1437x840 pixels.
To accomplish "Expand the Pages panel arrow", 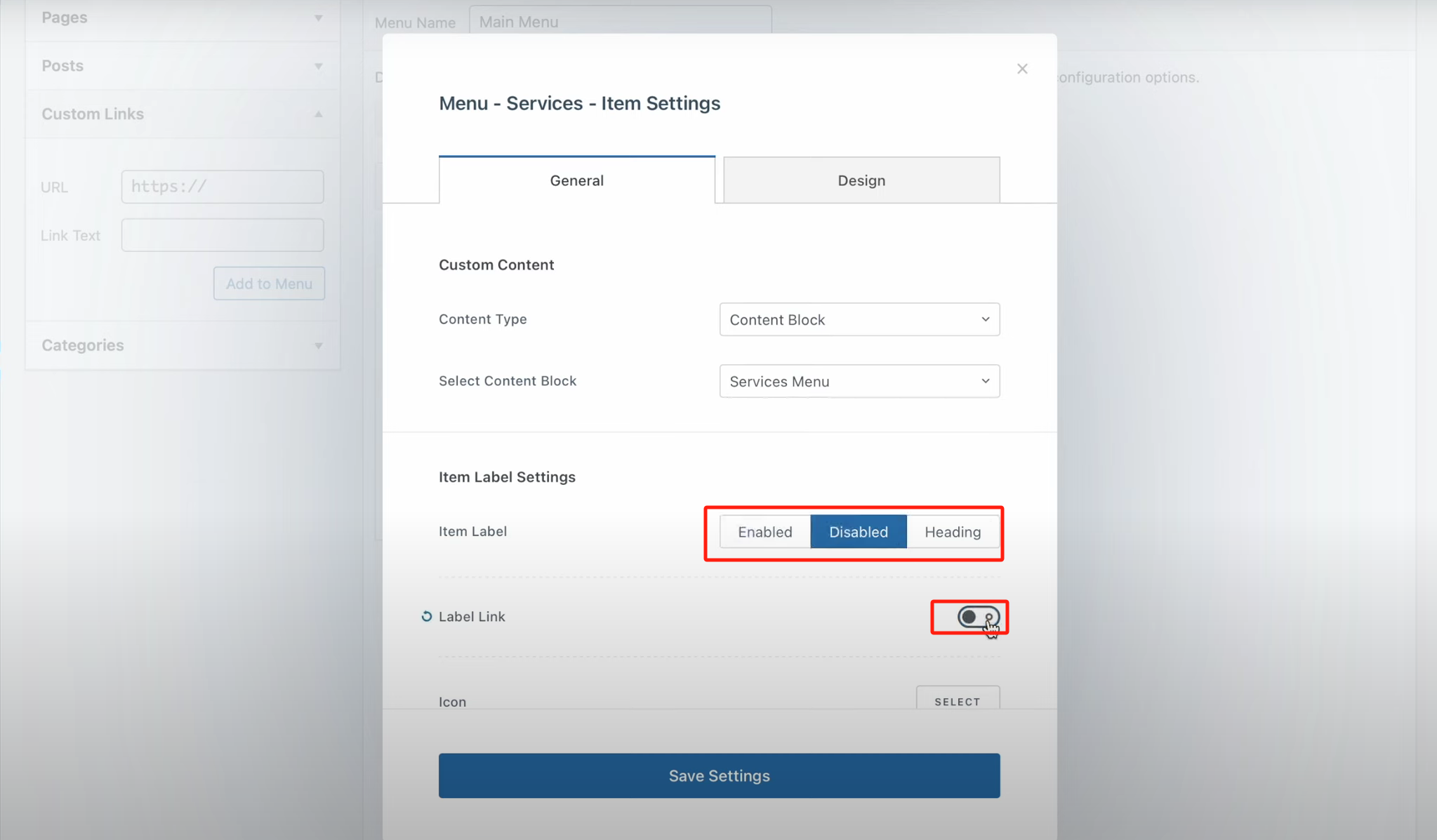I will [x=318, y=18].
